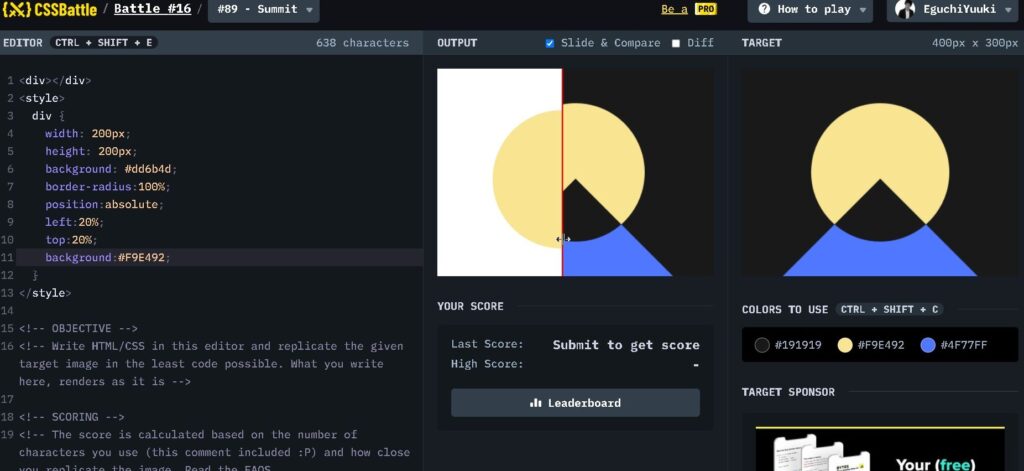The height and width of the screenshot is (471, 1024).
Task: Click the target image preview
Action: 879,172
